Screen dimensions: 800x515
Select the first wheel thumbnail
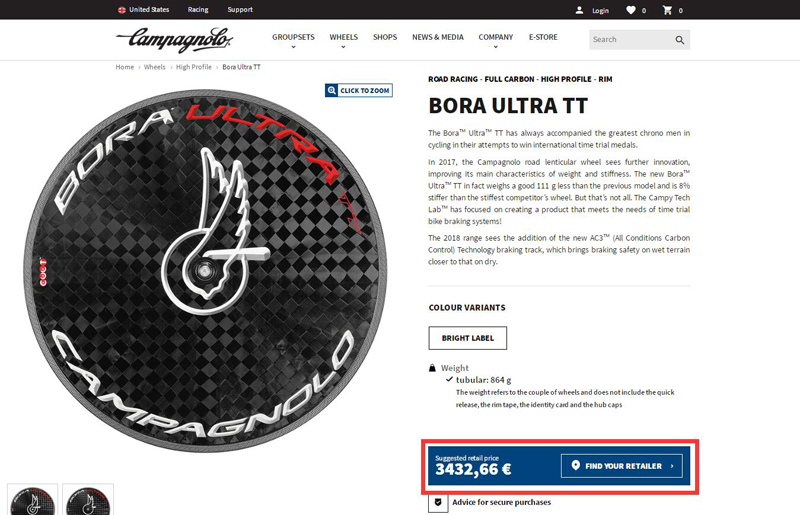(33, 500)
